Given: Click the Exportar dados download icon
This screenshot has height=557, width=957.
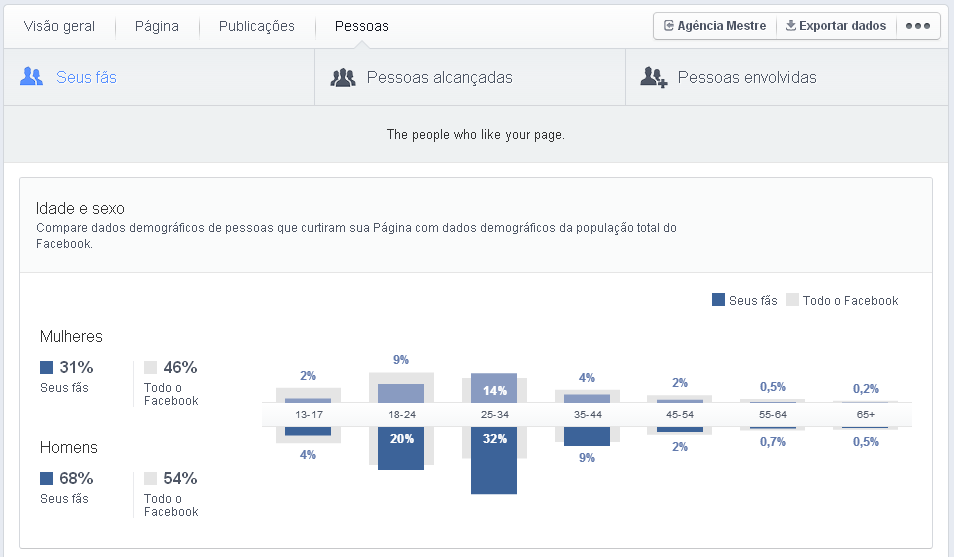Looking at the screenshot, I should coord(790,26).
